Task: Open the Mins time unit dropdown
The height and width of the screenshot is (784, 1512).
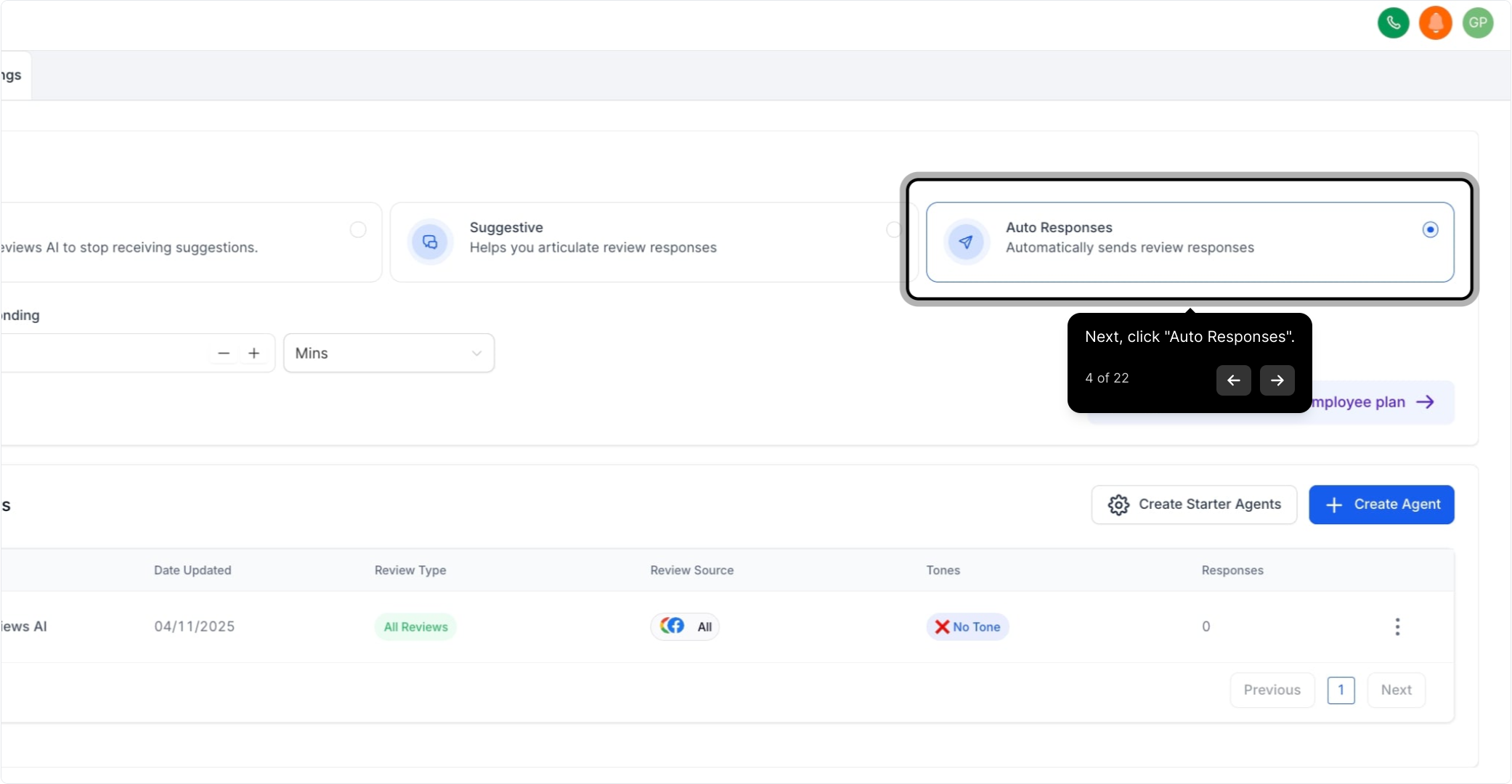Action: point(389,353)
